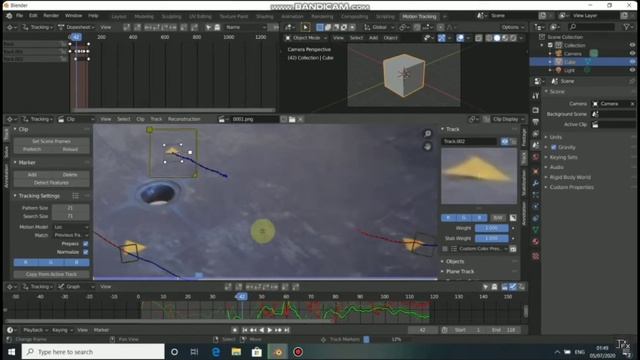Open the Object Data green triangle tab
Image resolution: width=640 pixels, height=360 pixels.
[x=536, y=230]
